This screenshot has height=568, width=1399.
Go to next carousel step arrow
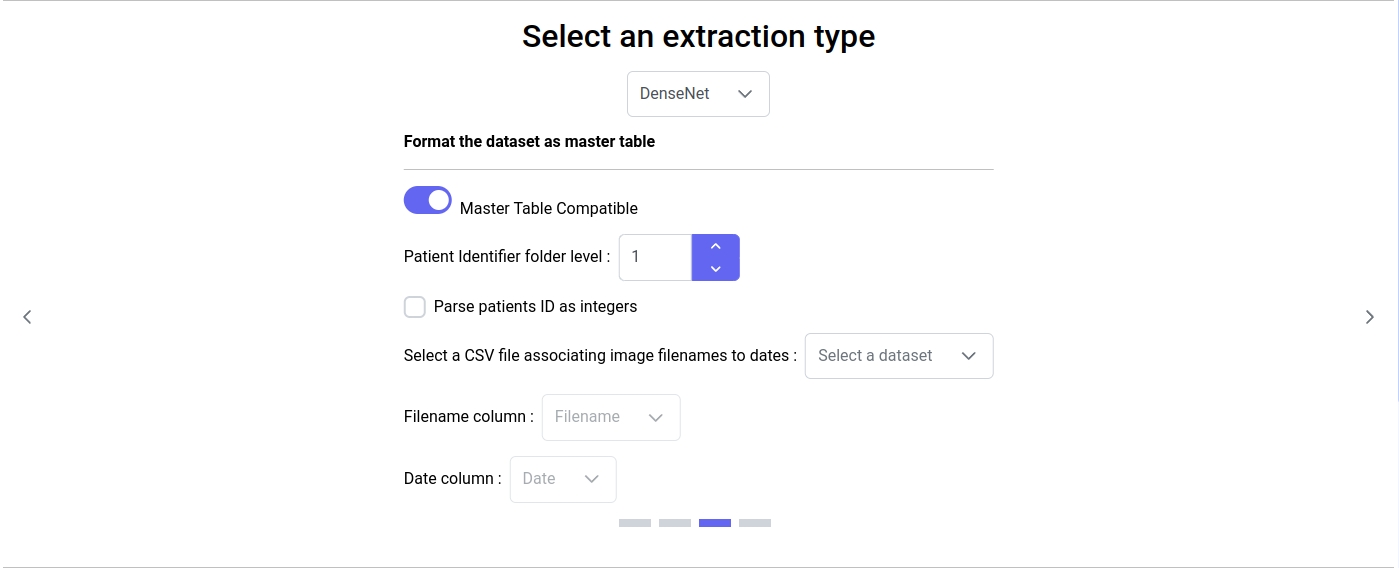pos(1370,317)
